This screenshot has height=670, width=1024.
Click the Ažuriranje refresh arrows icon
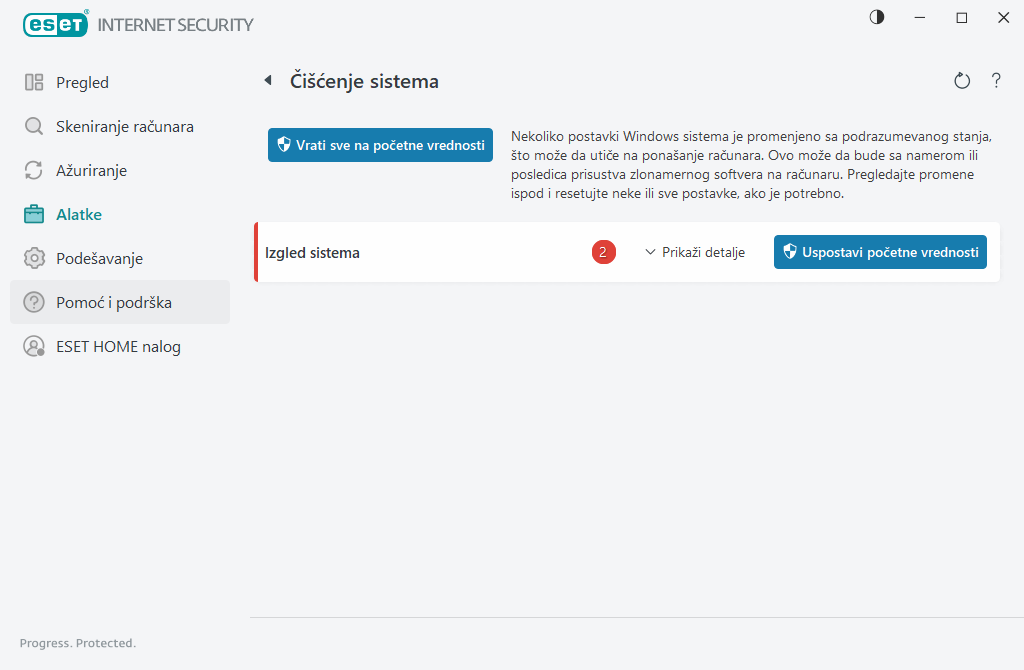(34, 171)
